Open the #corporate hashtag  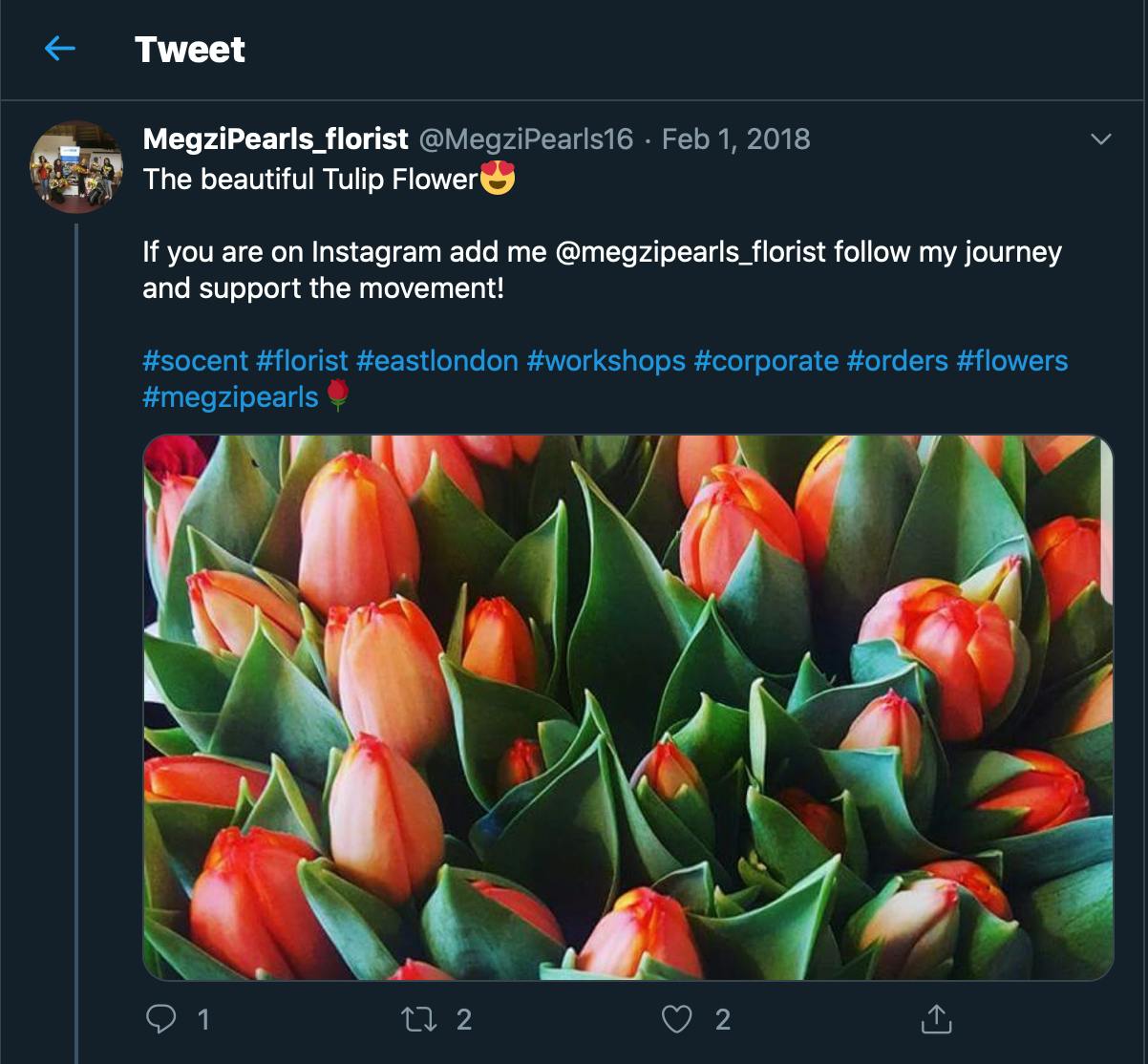[766, 361]
